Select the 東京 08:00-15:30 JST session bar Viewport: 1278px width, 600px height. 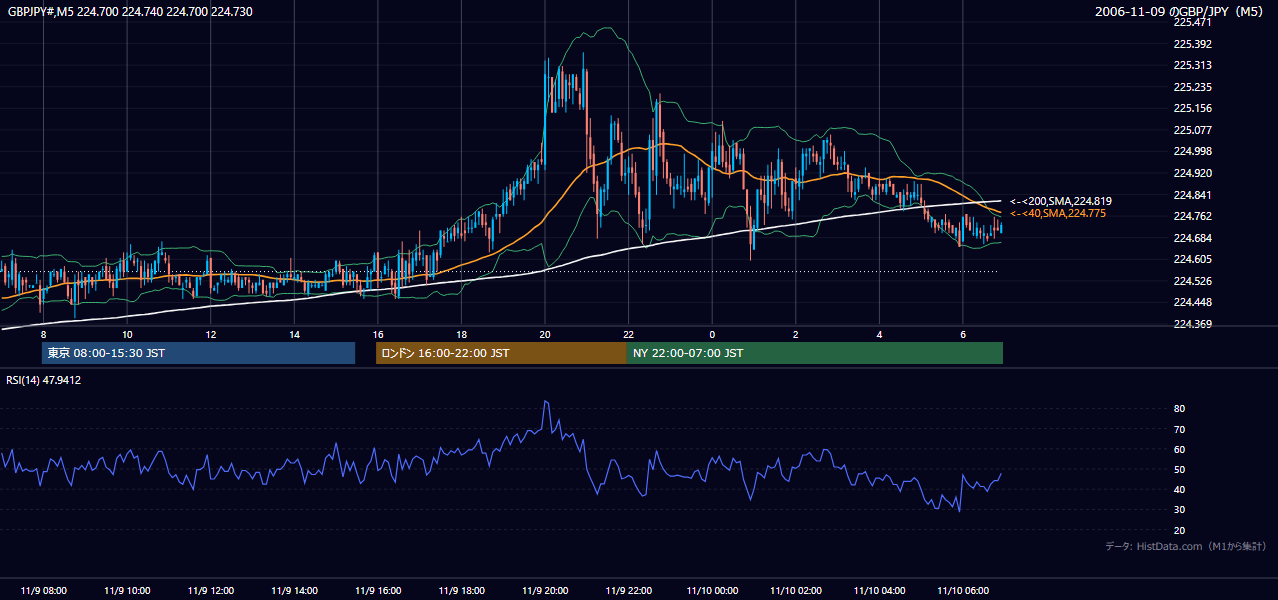[198, 353]
